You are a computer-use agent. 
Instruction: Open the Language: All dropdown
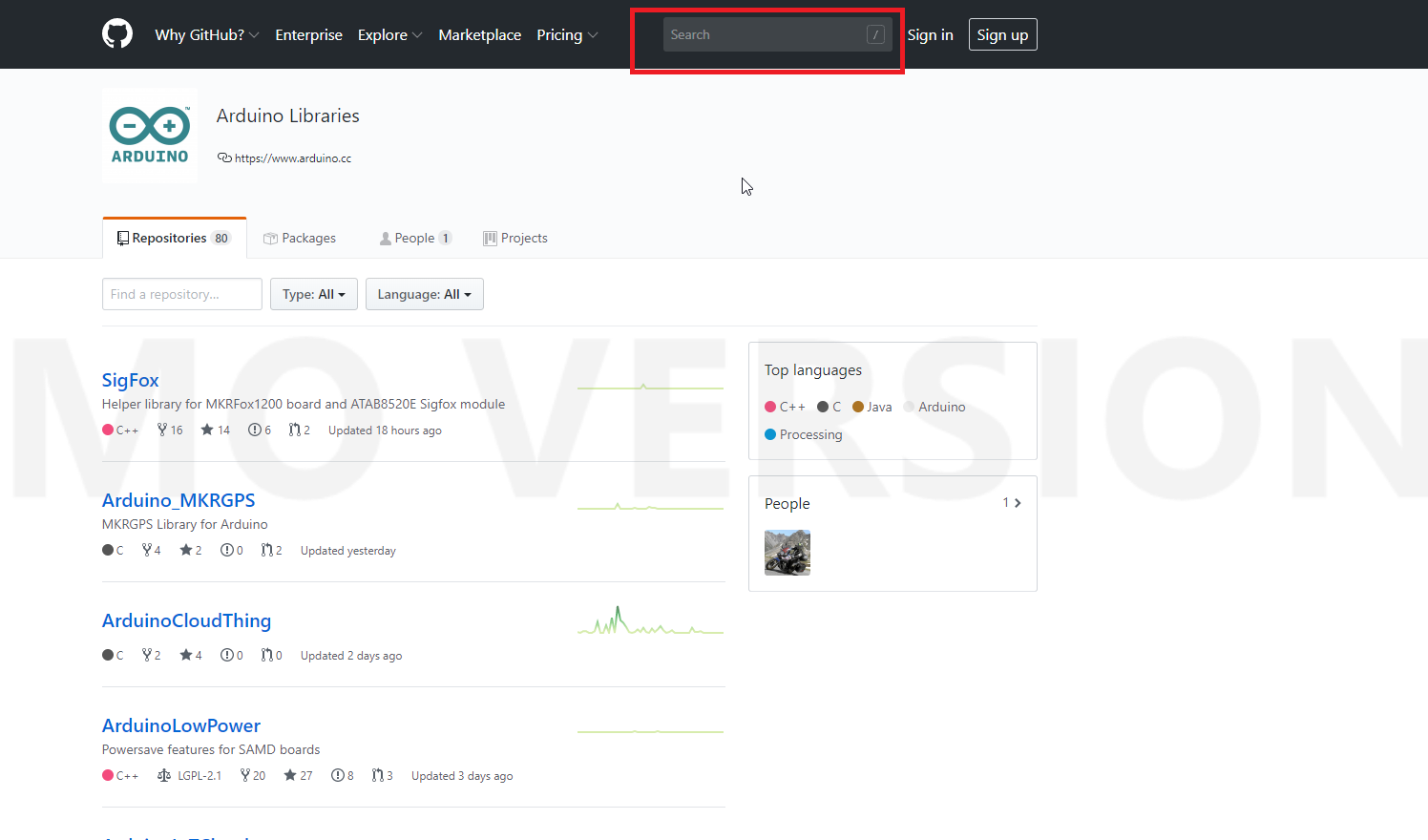[x=425, y=294]
